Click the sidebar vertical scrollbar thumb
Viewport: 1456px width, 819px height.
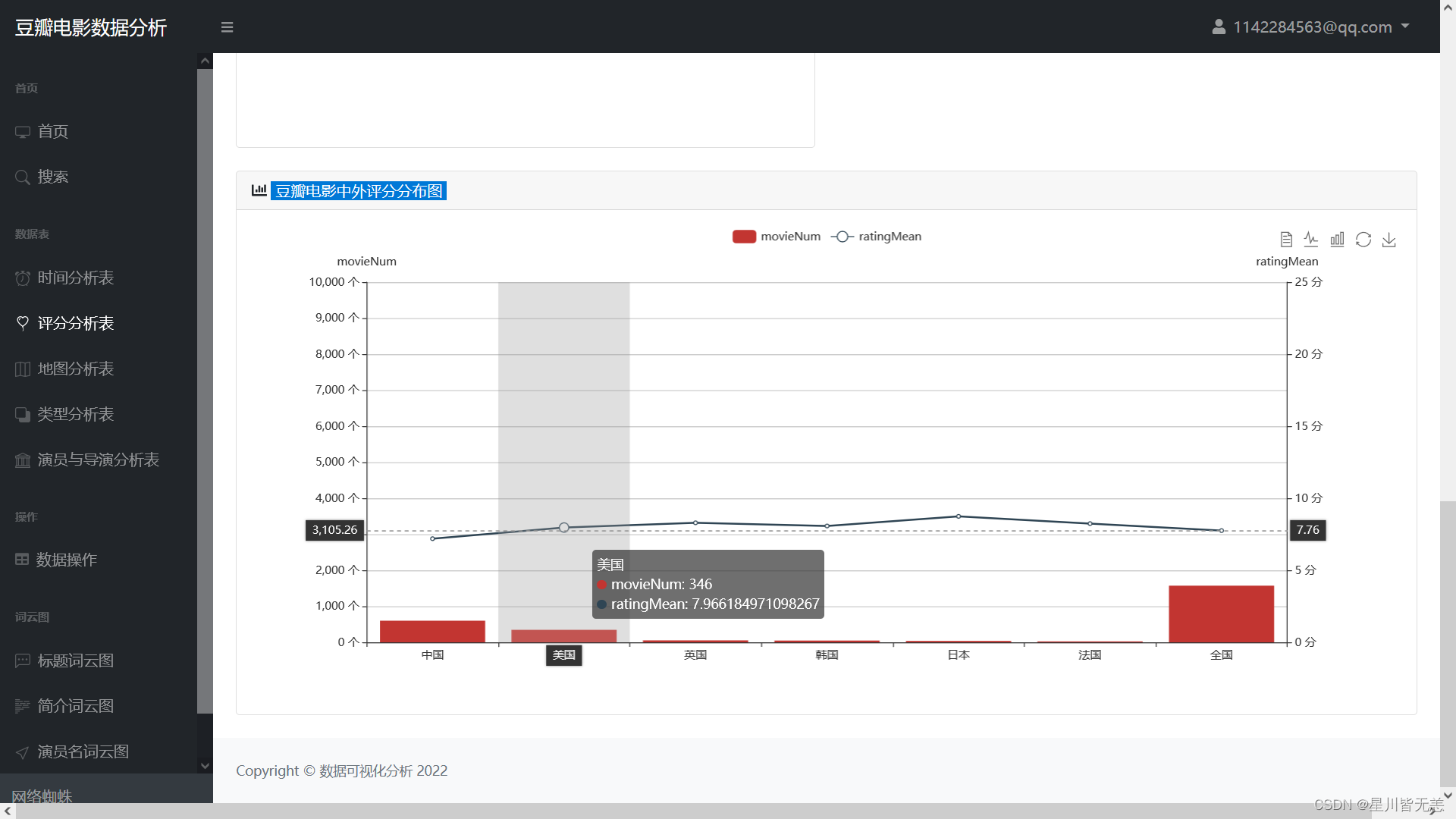205,391
